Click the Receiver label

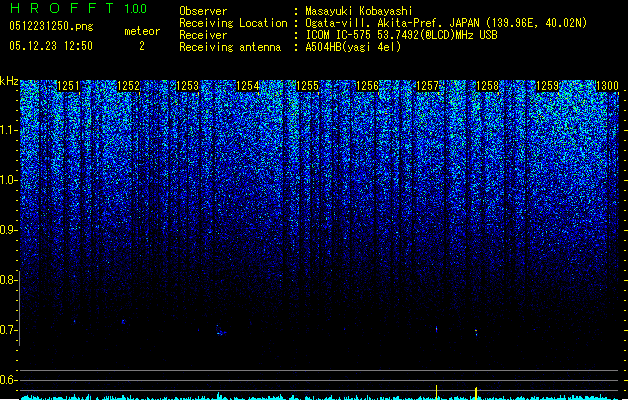[x=203, y=35]
